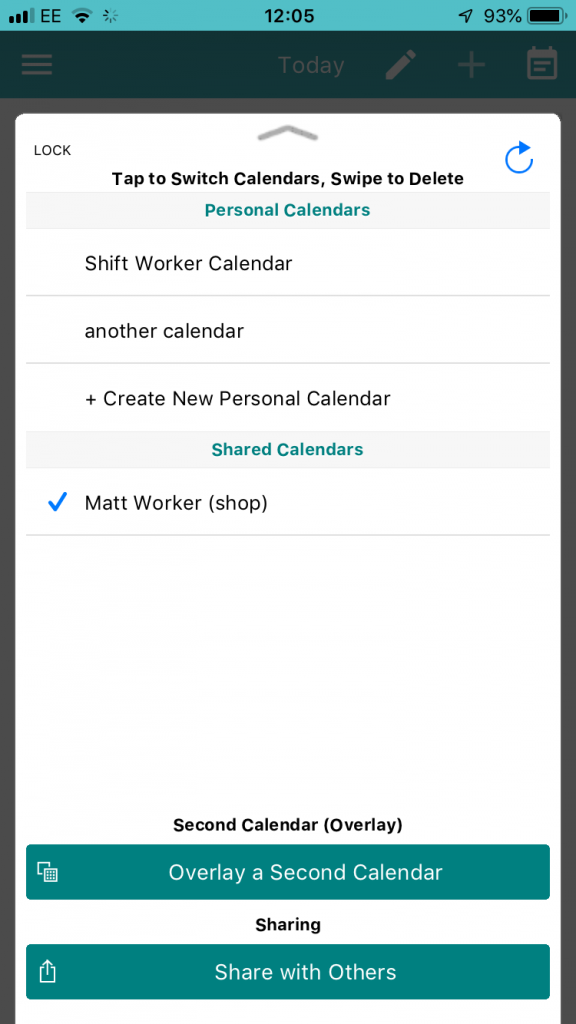Tap the blue refresh sync icon
Viewport: 576px width, 1024px height.
[518, 158]
